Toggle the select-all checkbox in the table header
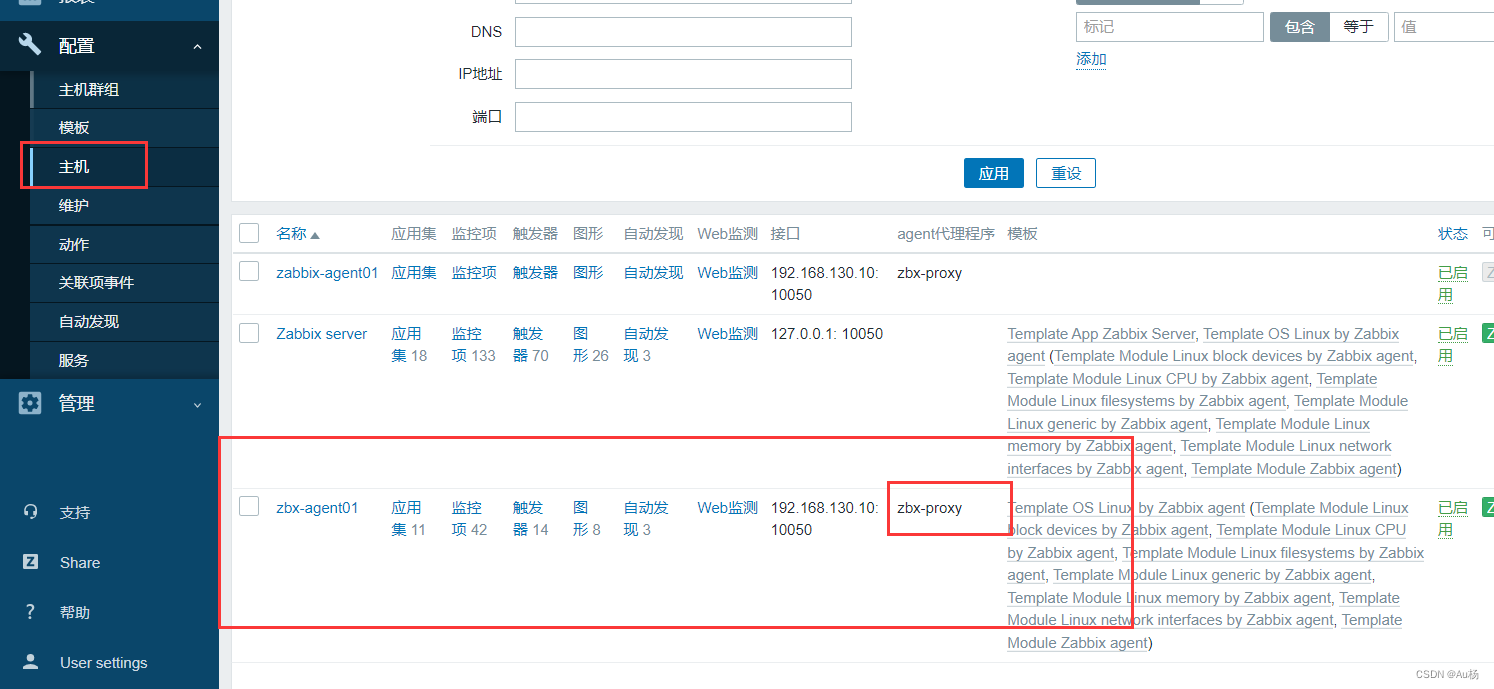Image resolution: width=1494 pixels, height=689 pixels. [x=249, y=233]
